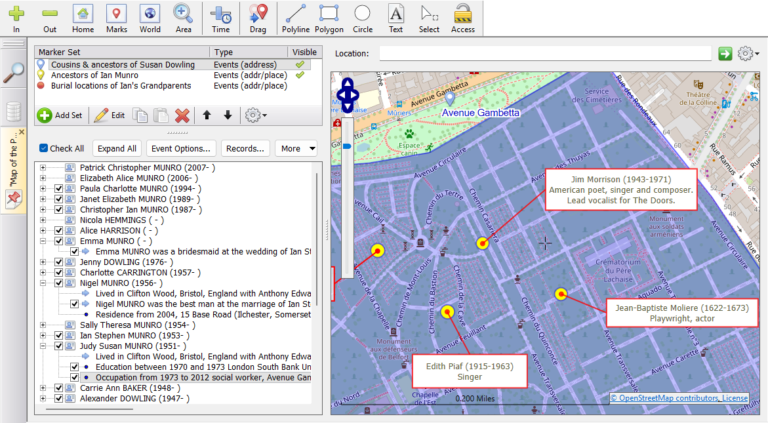Image resolution: width=768 pixels, height=423 pixels.
Task: Click the map pan navigation control
Action: (347, 95)
